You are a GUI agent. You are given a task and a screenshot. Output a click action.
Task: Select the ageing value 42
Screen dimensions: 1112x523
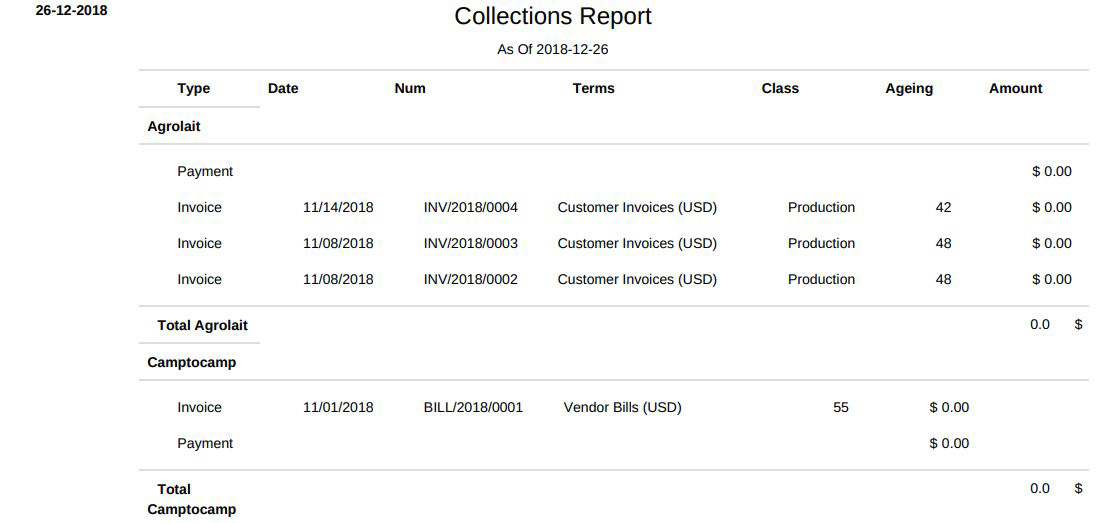(x=943, y=208)
